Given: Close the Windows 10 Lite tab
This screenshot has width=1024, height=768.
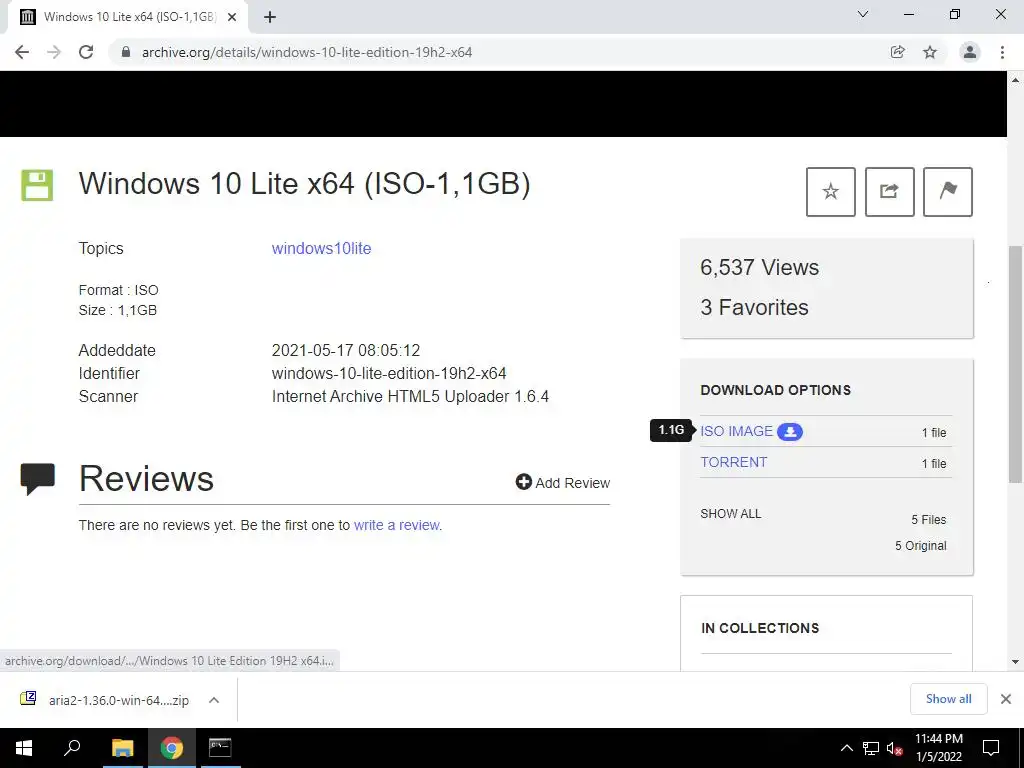Looking at the screenshot, I should click(x=232, y=17).
